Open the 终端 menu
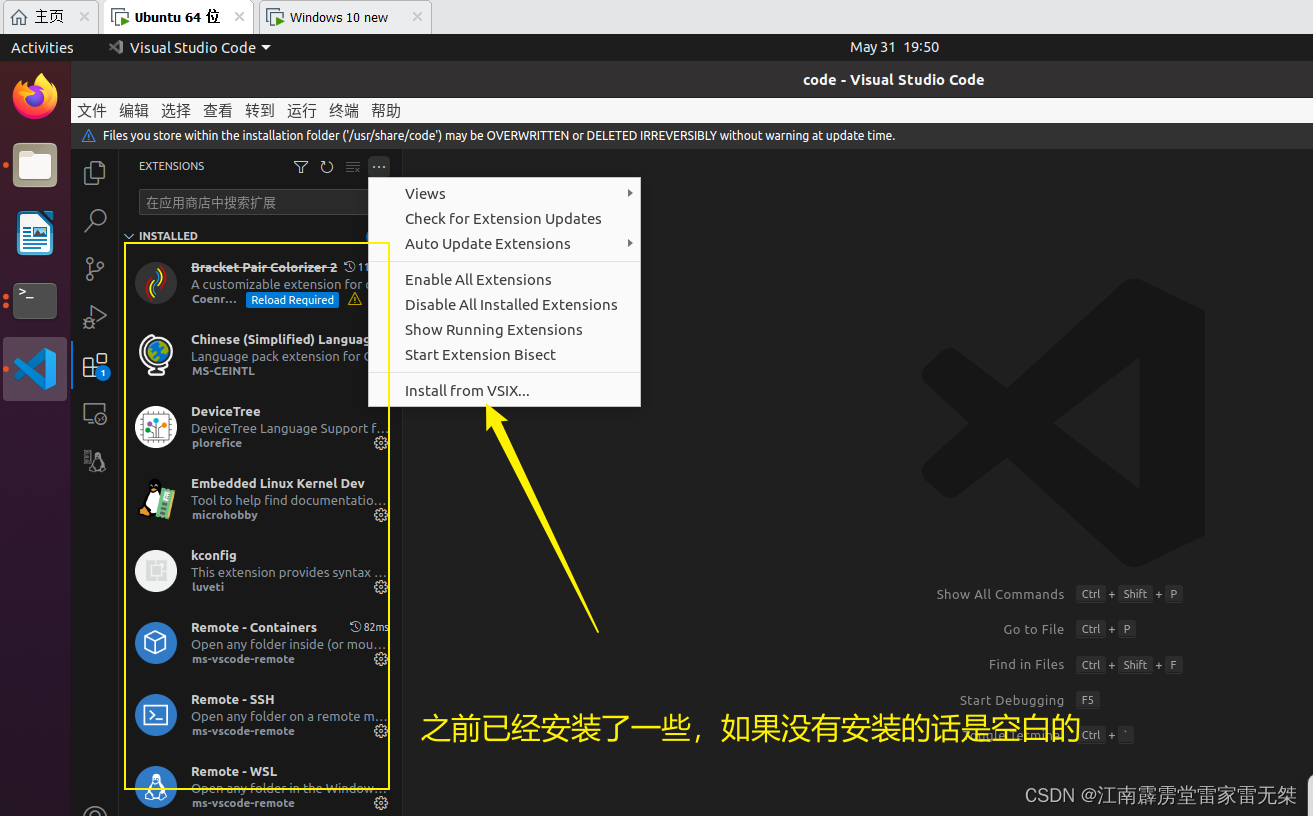The image size is (1313, 816). pyautogui.click(x=344, y=111)
